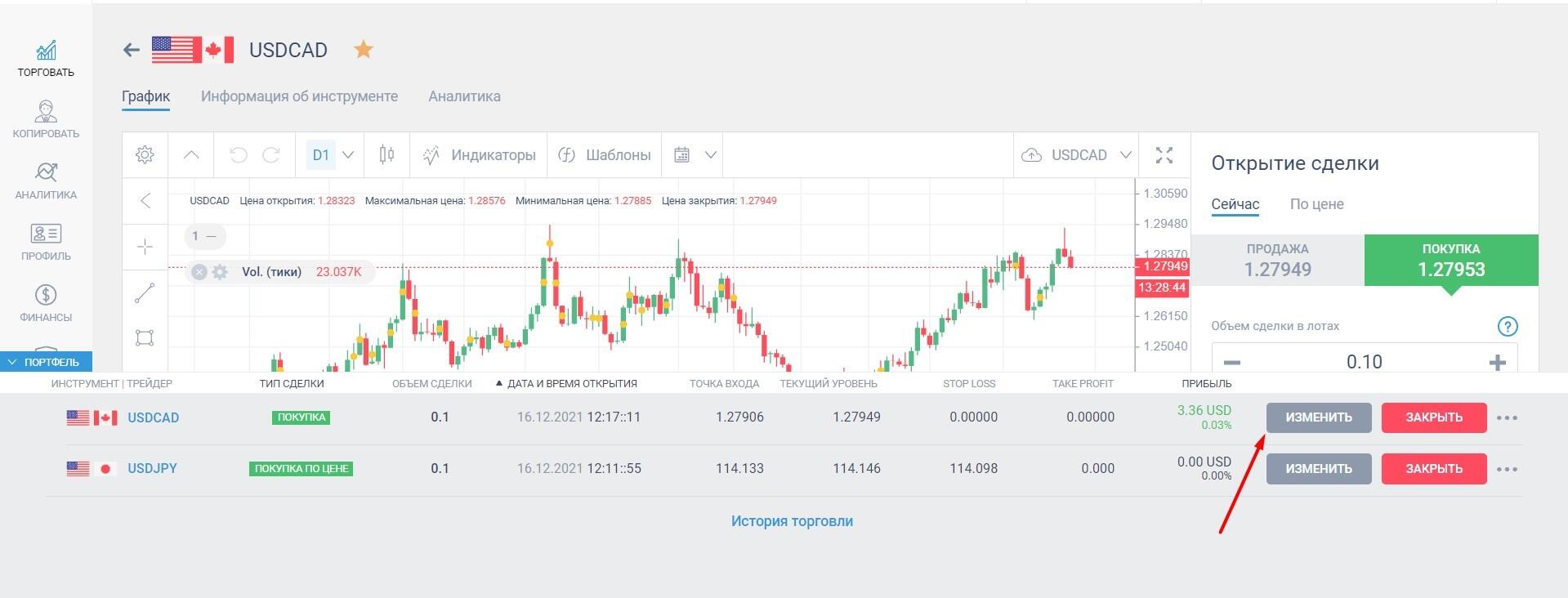Go back with the left arrow beside USDCAD

click(x=131, y=50)
